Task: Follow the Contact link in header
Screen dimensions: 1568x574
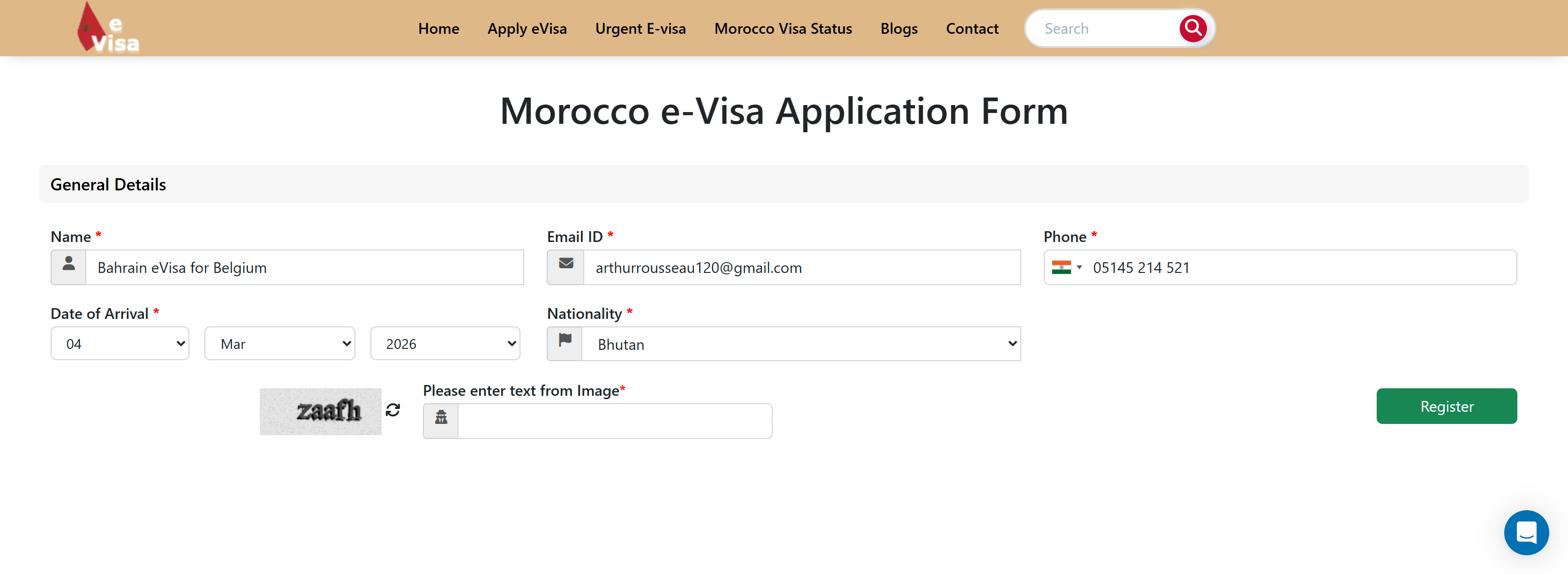Action: coord(972,29)
